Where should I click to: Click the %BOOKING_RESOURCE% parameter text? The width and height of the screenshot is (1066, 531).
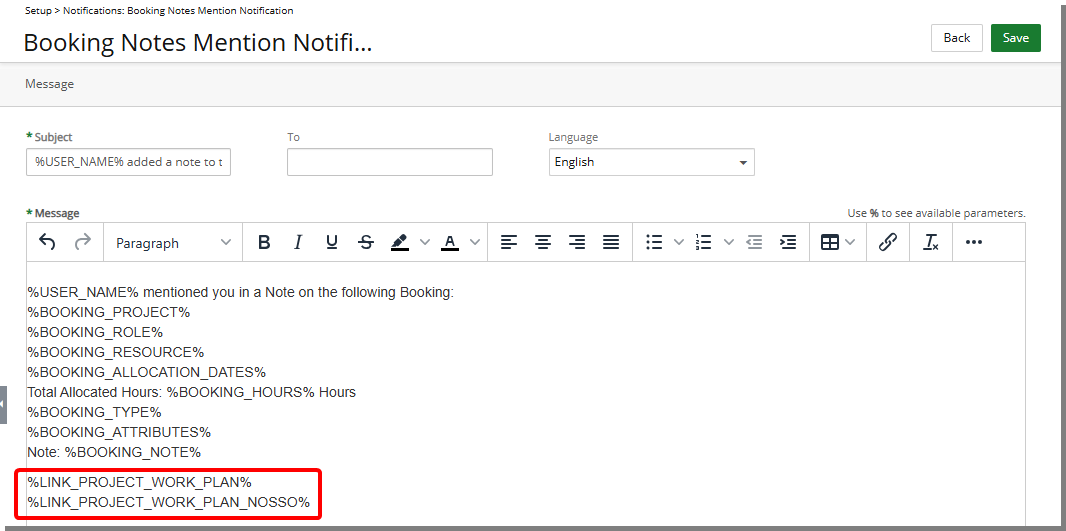[116, 352]
